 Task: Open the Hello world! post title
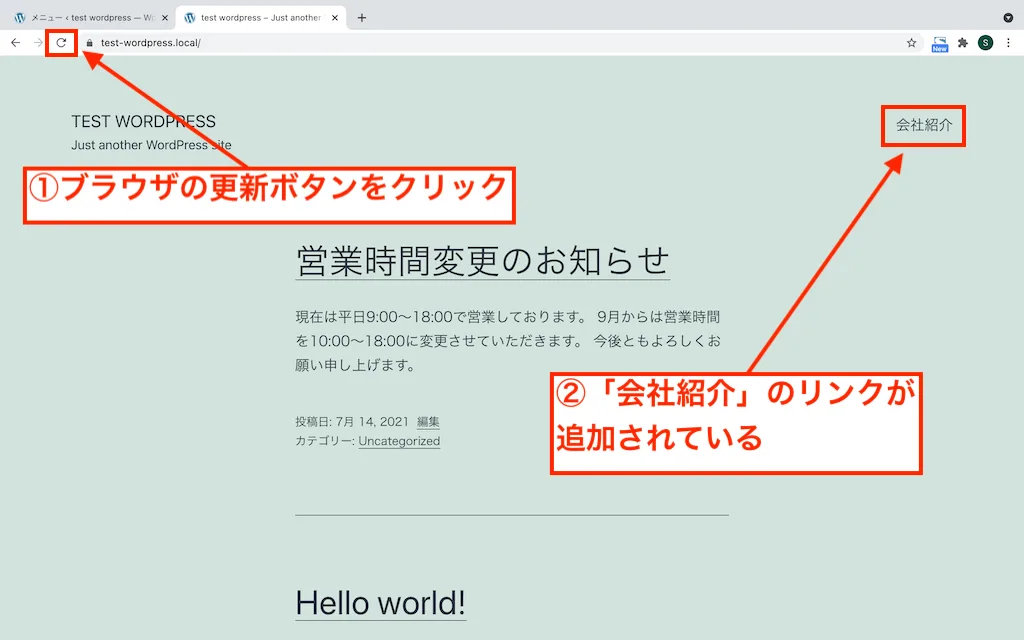[x=381, y=603]
